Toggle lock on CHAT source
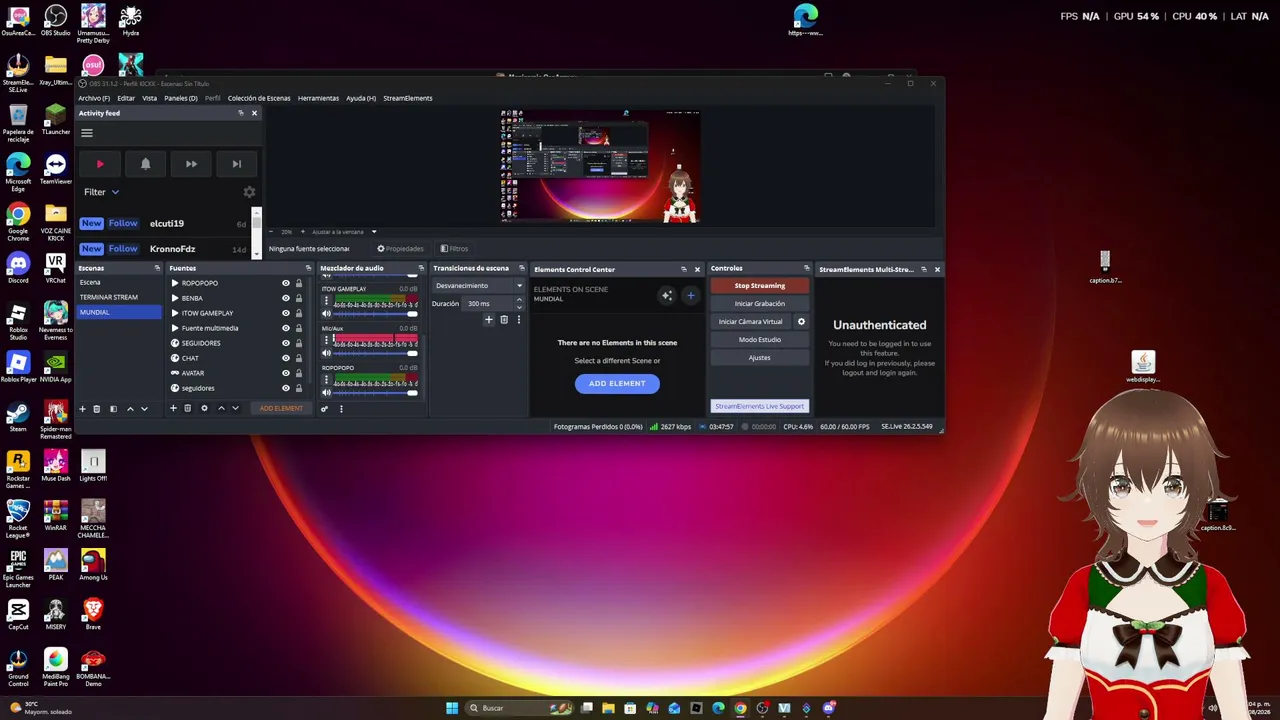 298,358
